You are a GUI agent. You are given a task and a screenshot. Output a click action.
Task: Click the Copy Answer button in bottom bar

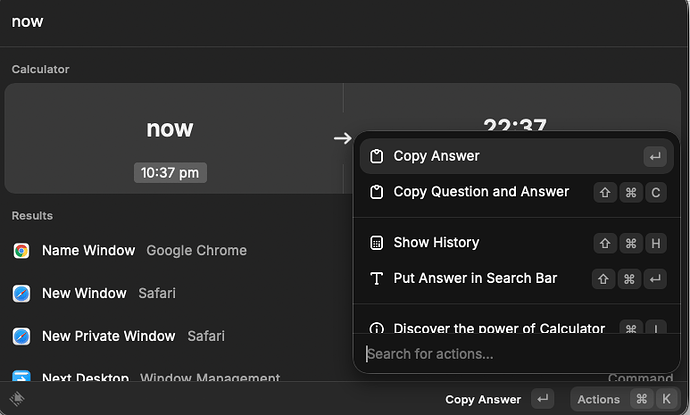pyautogui.click(x=499, y=399)
